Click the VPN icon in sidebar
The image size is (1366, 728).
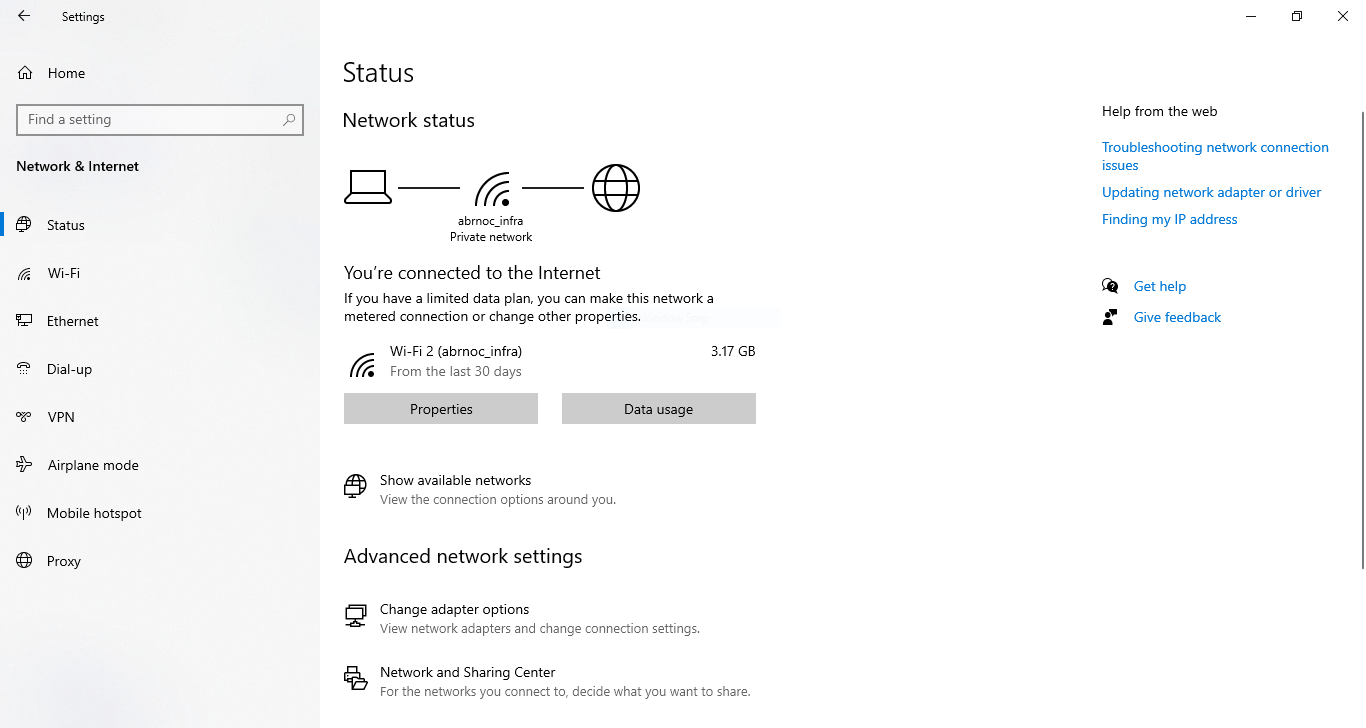(x=25, y=417)
